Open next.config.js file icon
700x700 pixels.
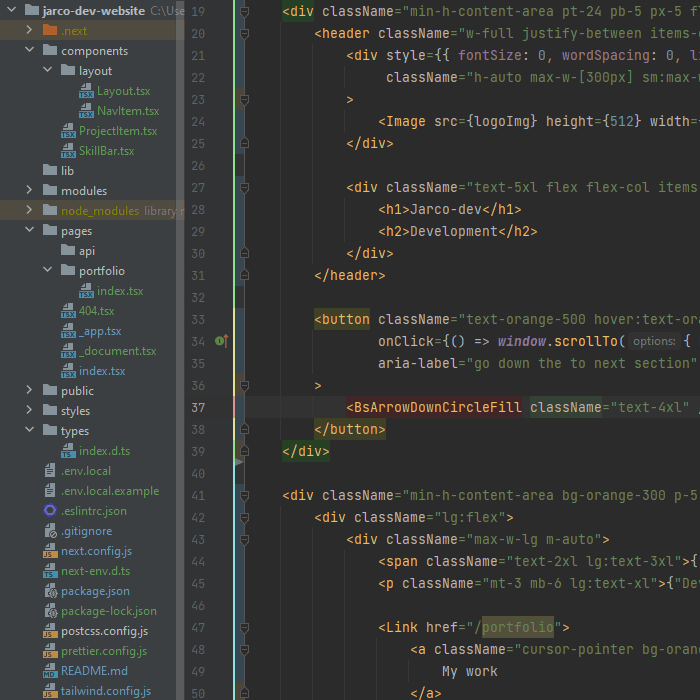50,551
